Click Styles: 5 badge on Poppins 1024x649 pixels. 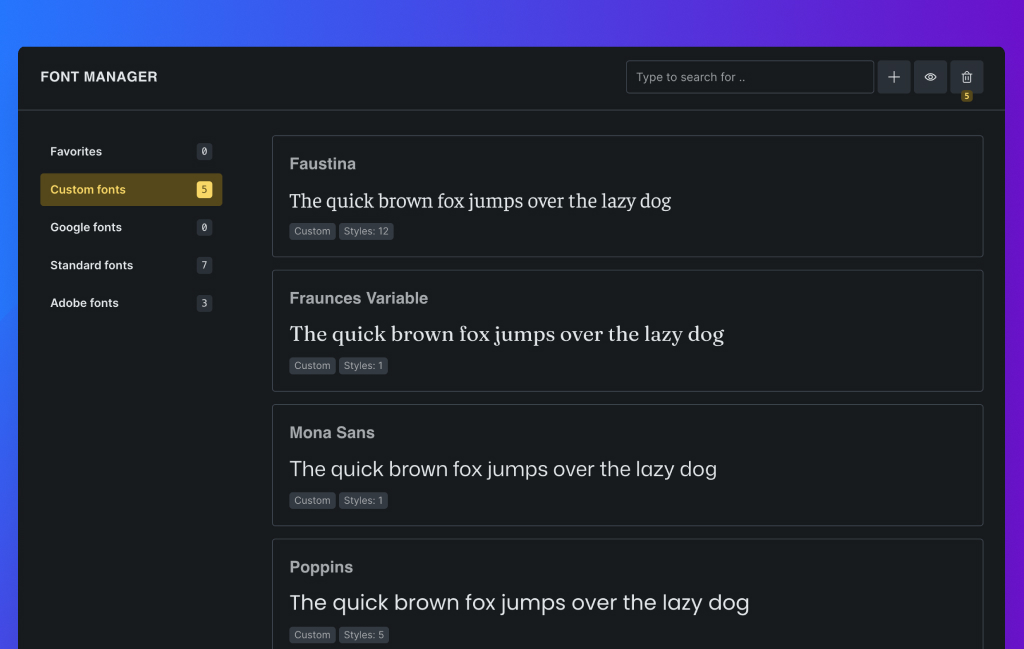tap(364, 635)
